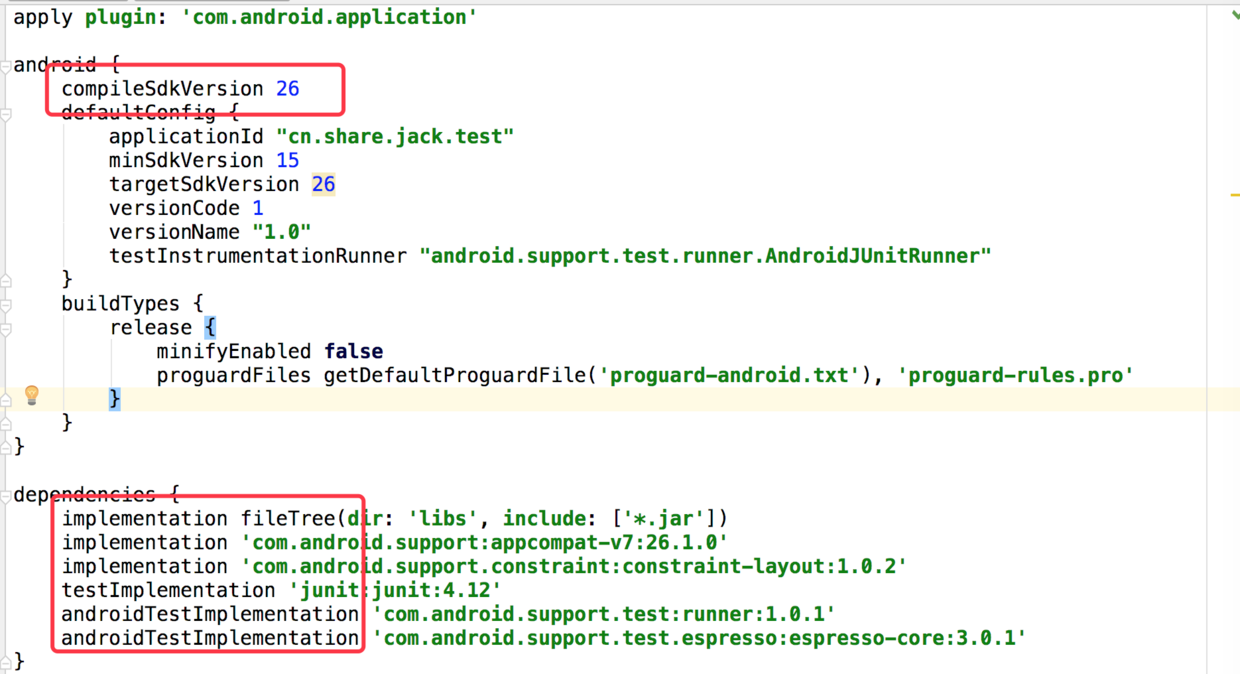The width and height of the screenshot is (1240, 674).
Task: Click the espresso-core:3.0.1 dependency string
Action: (699, 638)
